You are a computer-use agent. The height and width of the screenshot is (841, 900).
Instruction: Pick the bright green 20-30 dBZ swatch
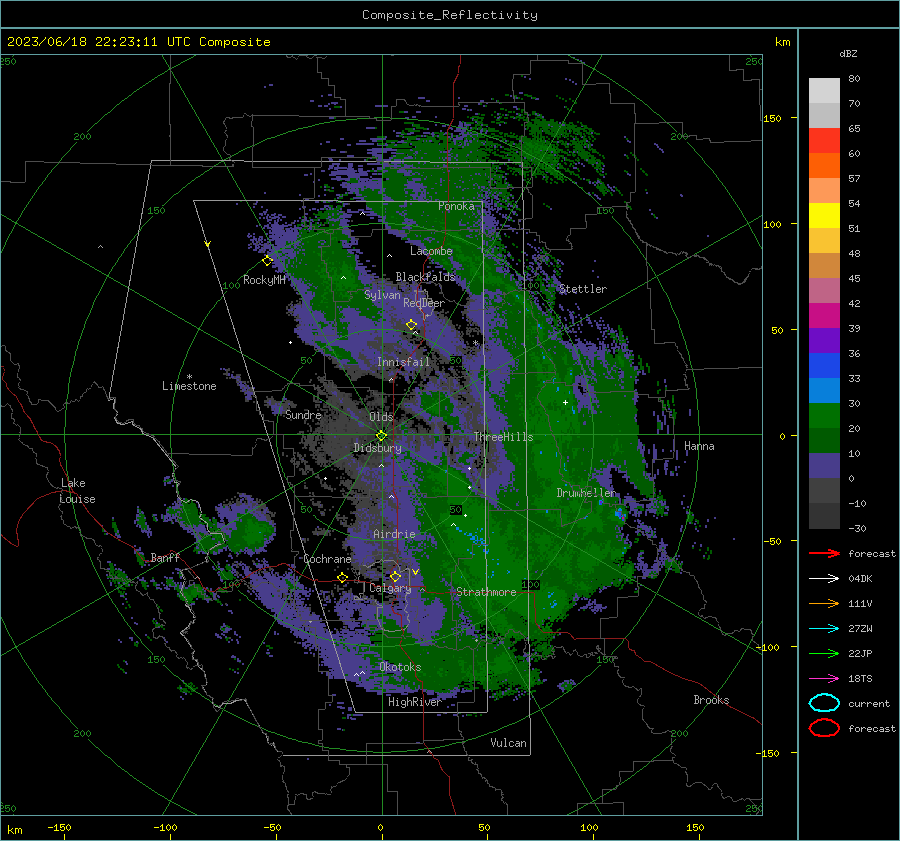click(x=824, y=415)
